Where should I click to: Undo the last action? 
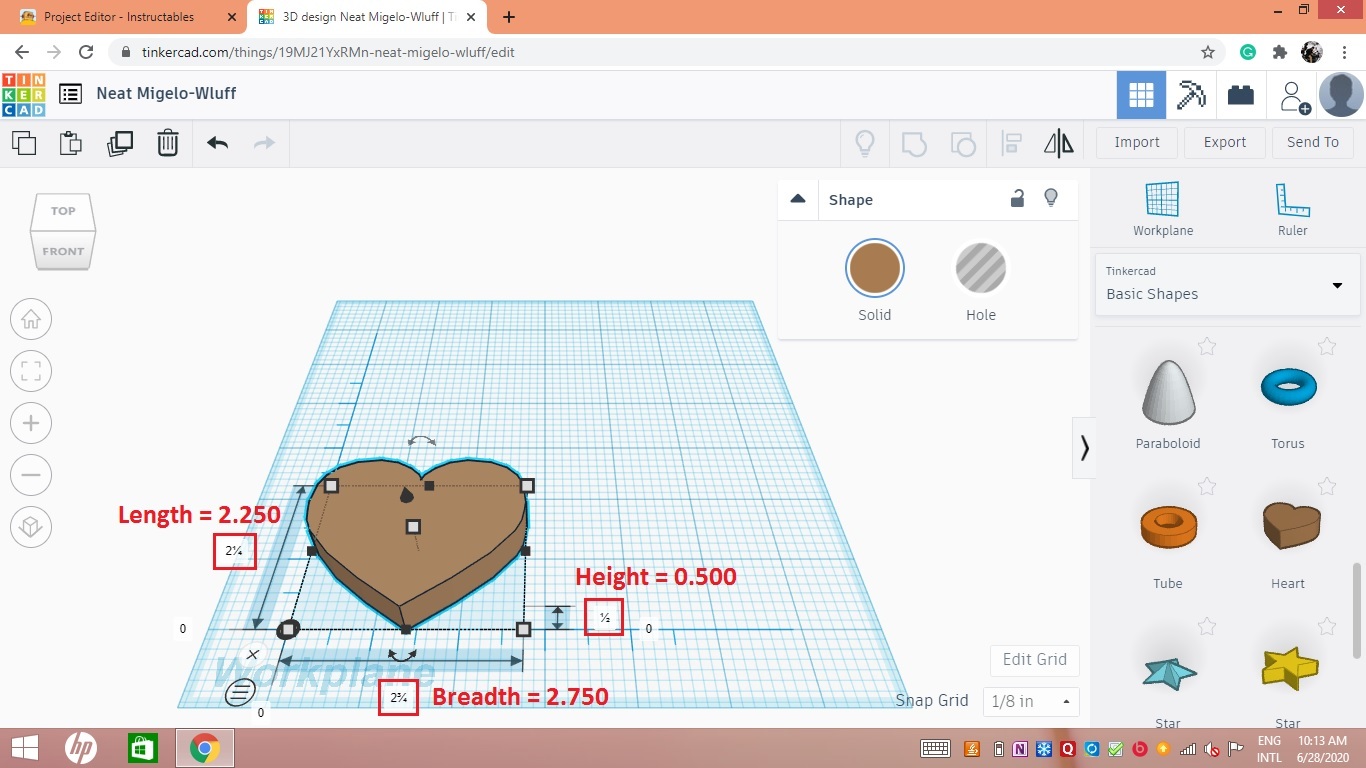tap(217, 143)
